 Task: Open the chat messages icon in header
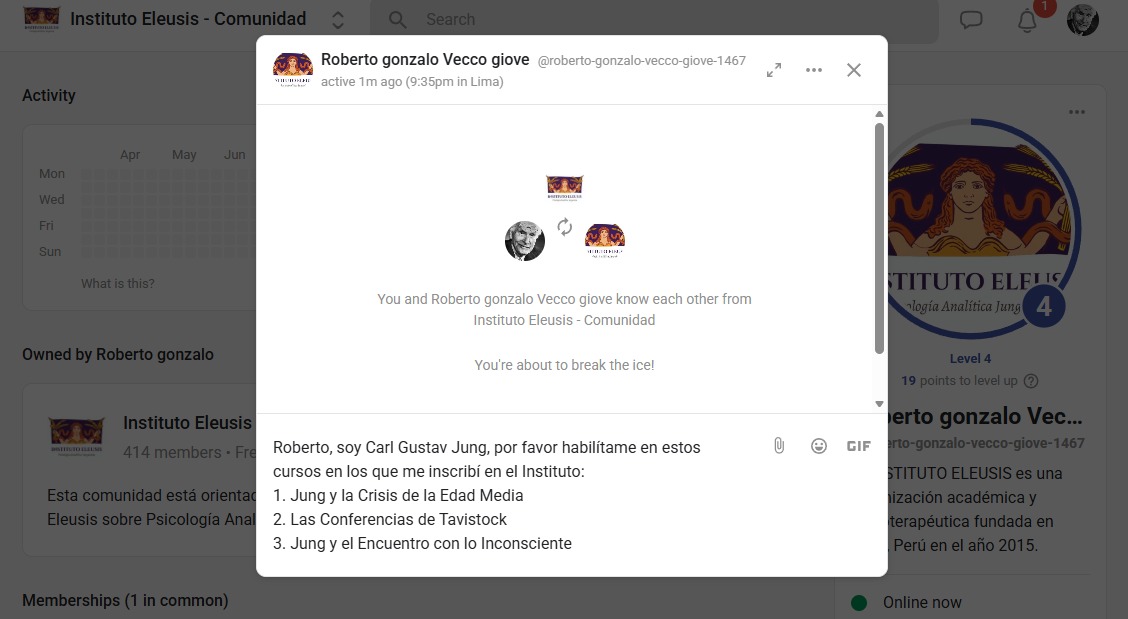(x=971, y=20)
